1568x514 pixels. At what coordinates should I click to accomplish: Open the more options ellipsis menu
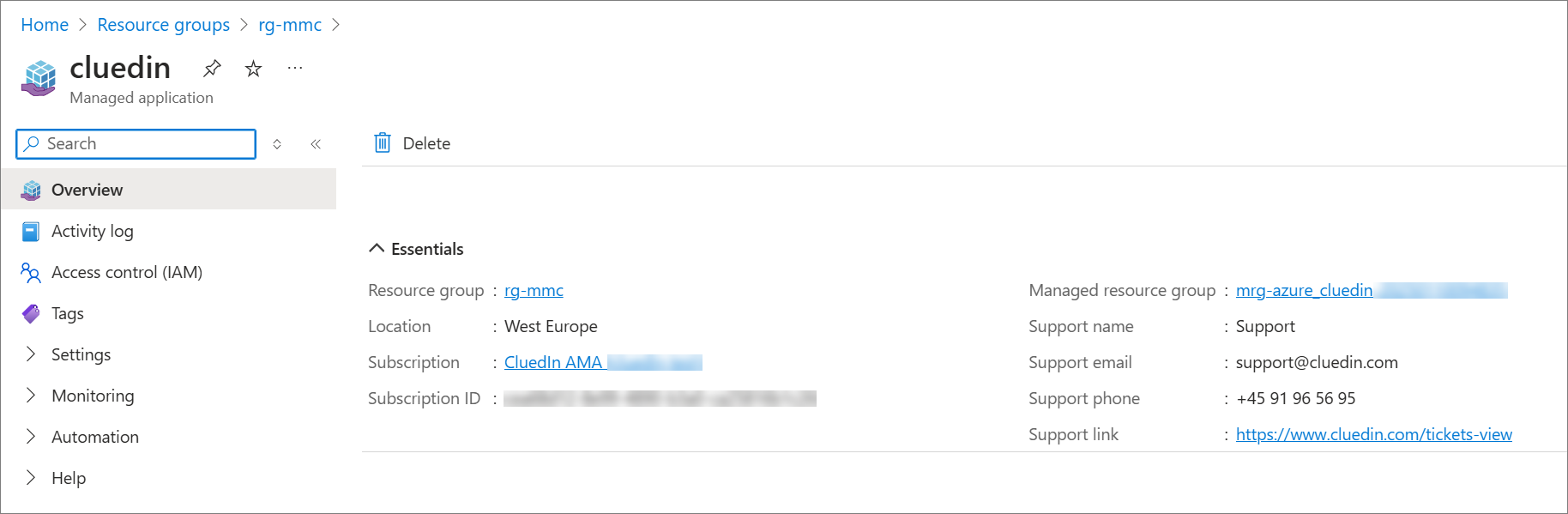tap(295, 68)
